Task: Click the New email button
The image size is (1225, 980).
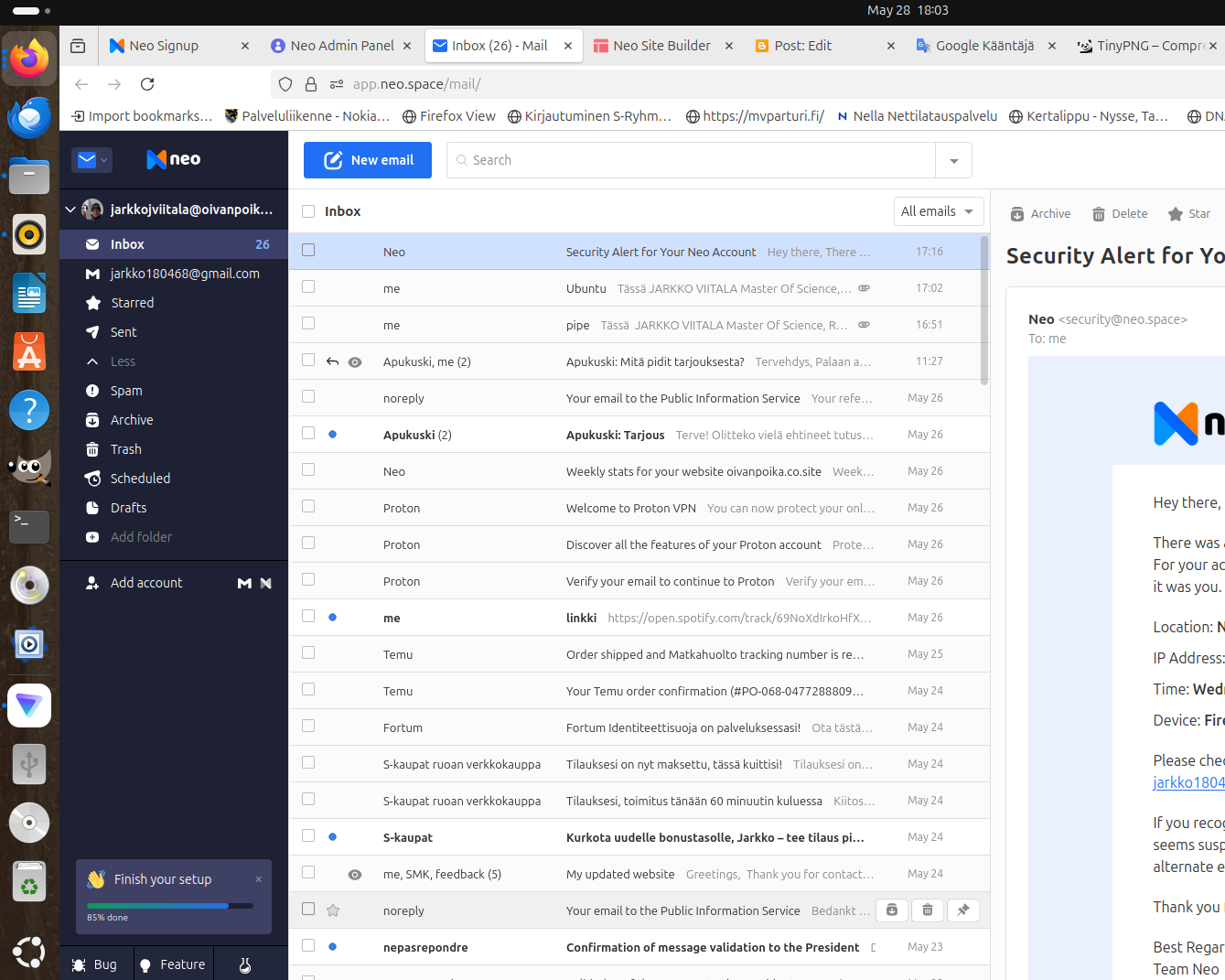Action: pos(368,160)
